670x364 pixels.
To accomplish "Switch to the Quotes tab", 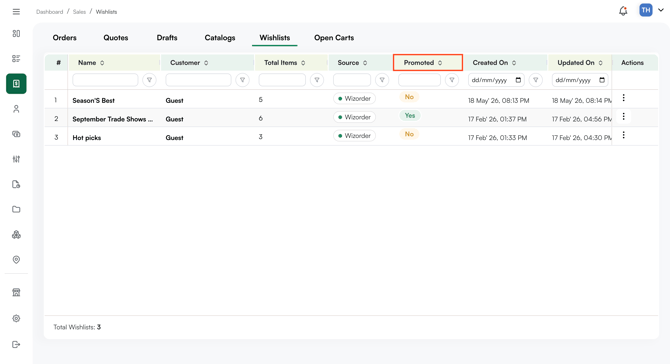I will click(116, 38).
